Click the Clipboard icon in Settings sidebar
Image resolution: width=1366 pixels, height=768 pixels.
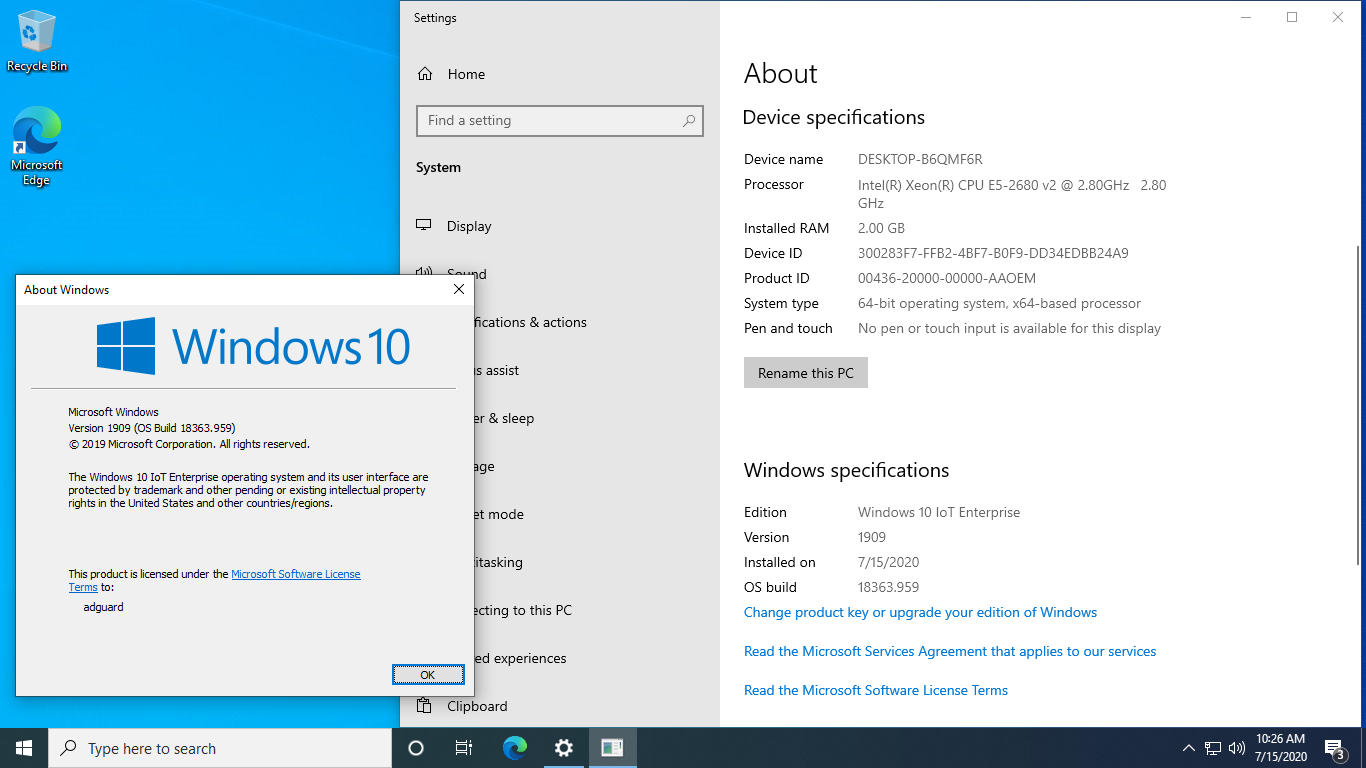(424, 706)
